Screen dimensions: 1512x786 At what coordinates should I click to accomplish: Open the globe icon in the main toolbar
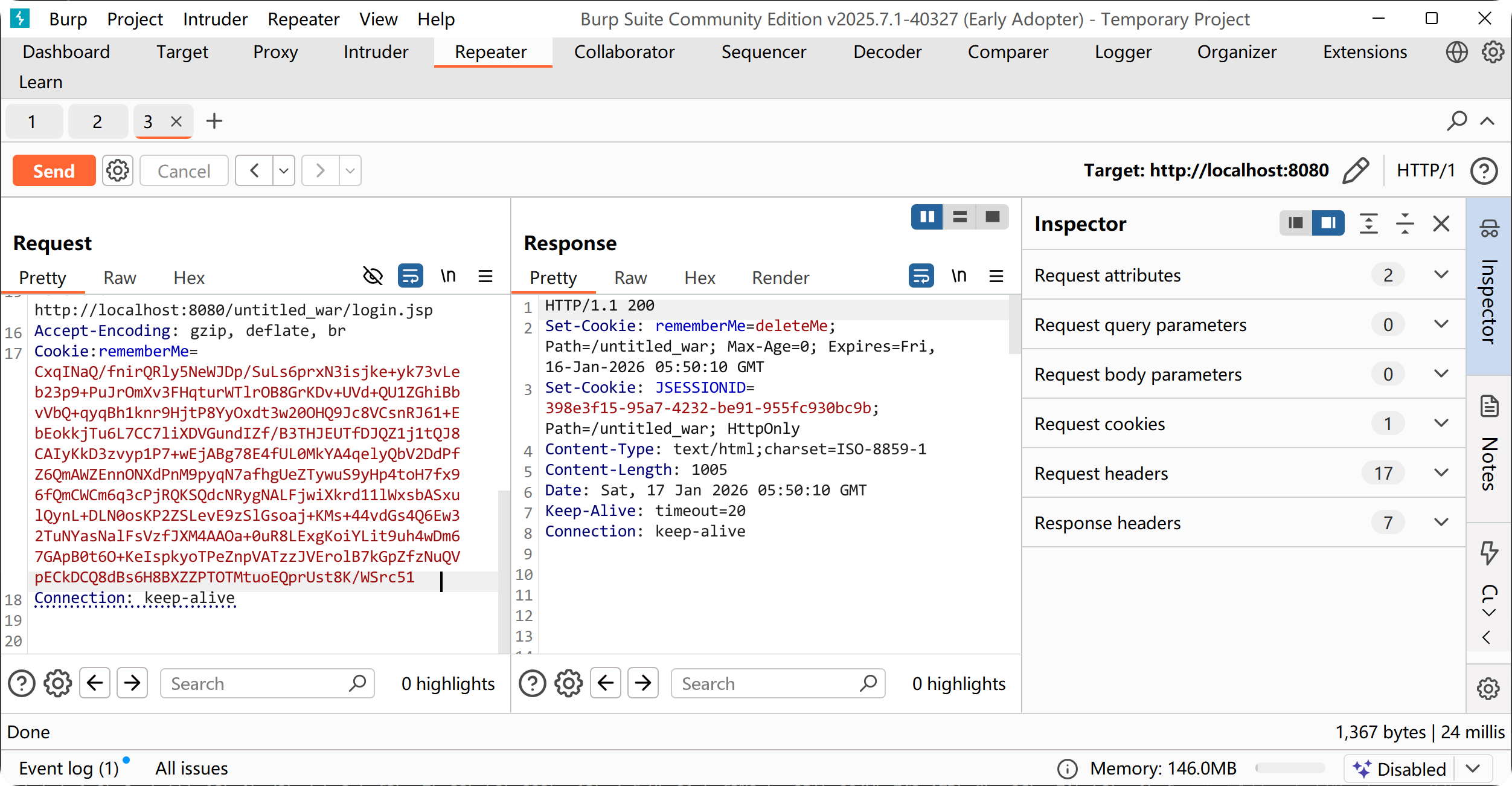1456,52
